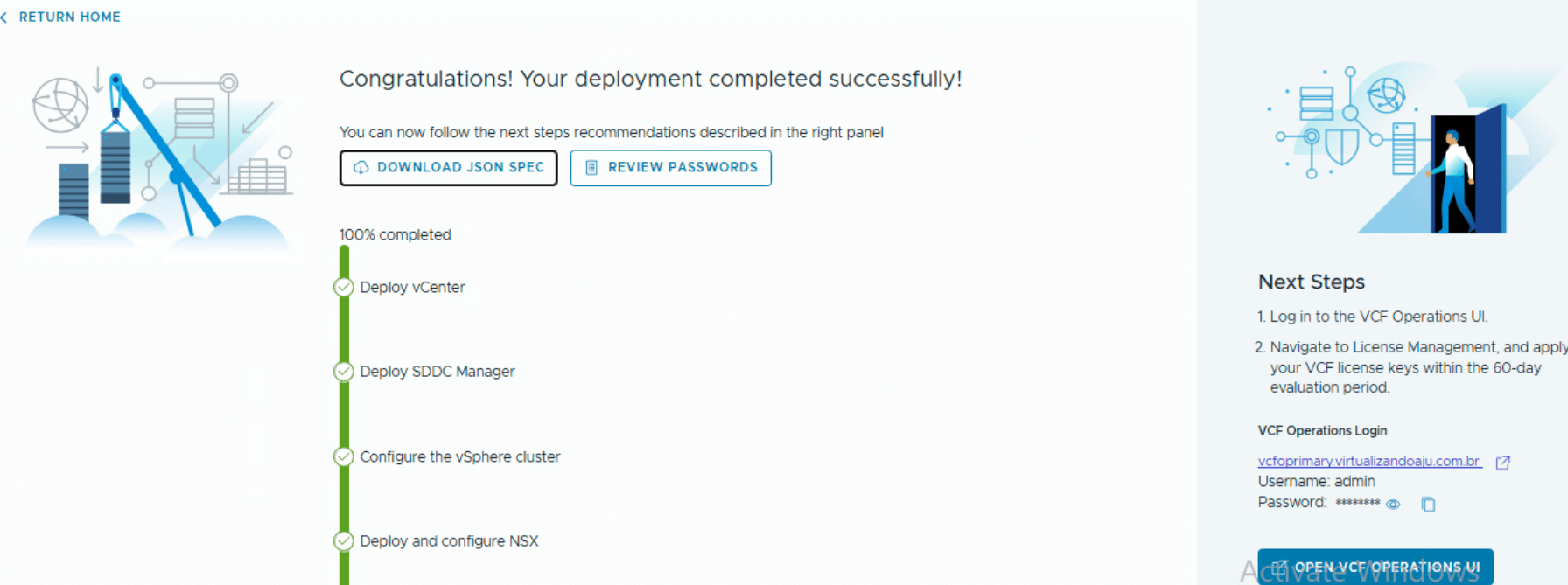Click the Deploy and configure NSX checkmark

[344, 541]
